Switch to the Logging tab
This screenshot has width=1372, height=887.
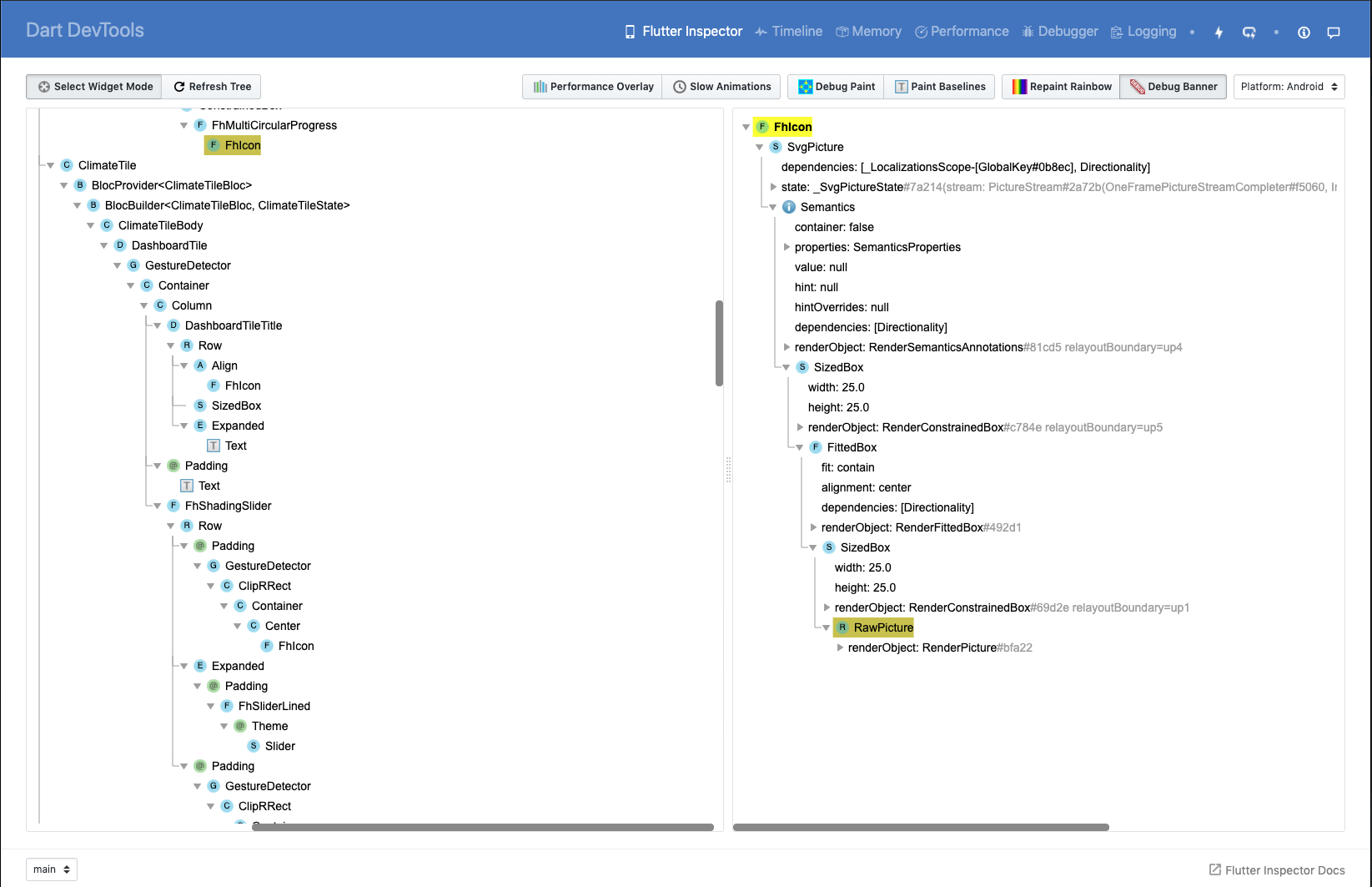(1143, 32)
